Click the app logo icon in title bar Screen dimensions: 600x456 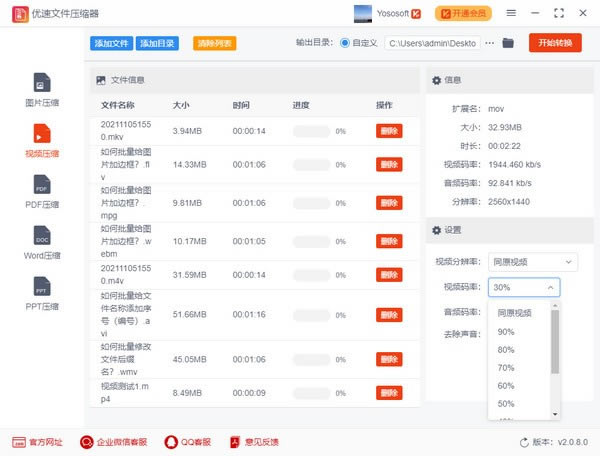pos(20,14)
